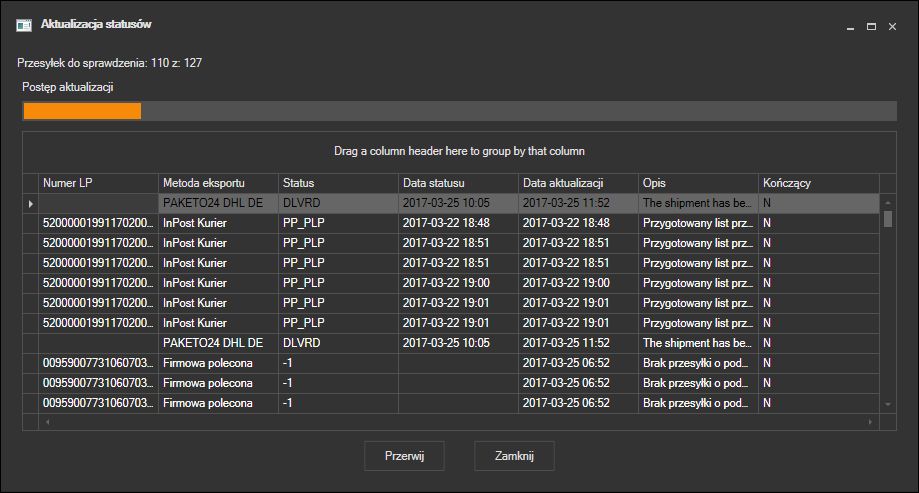The image size is (919, 493).
Task: Click the Zamknij button
Action: (x=514, y=456)
